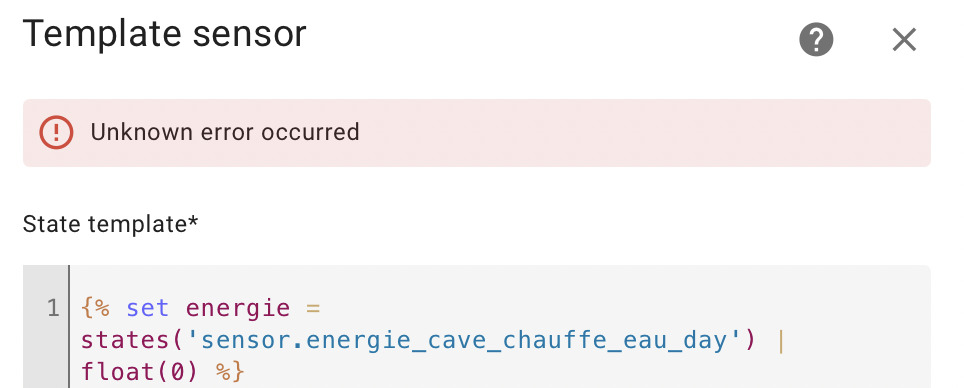
Task: Click line number 1 in the gutter
Action: pos(53,307)
